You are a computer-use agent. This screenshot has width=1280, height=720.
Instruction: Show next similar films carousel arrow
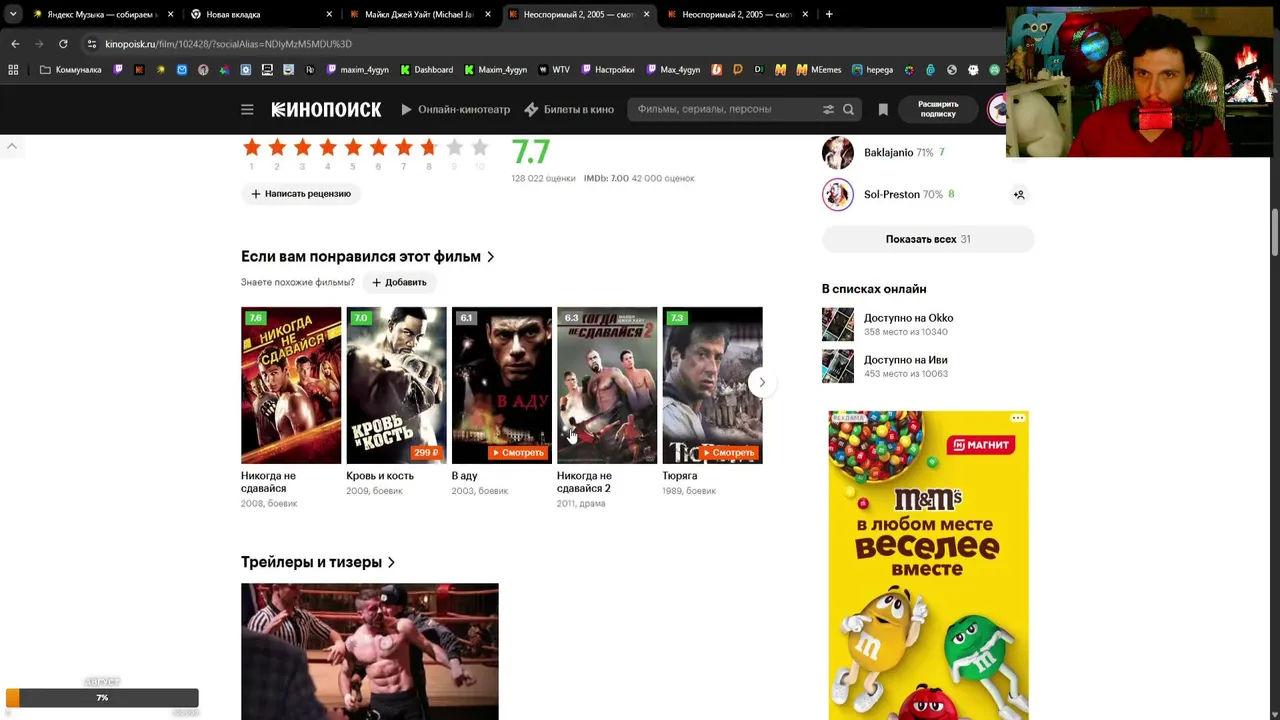pos(762,382)
